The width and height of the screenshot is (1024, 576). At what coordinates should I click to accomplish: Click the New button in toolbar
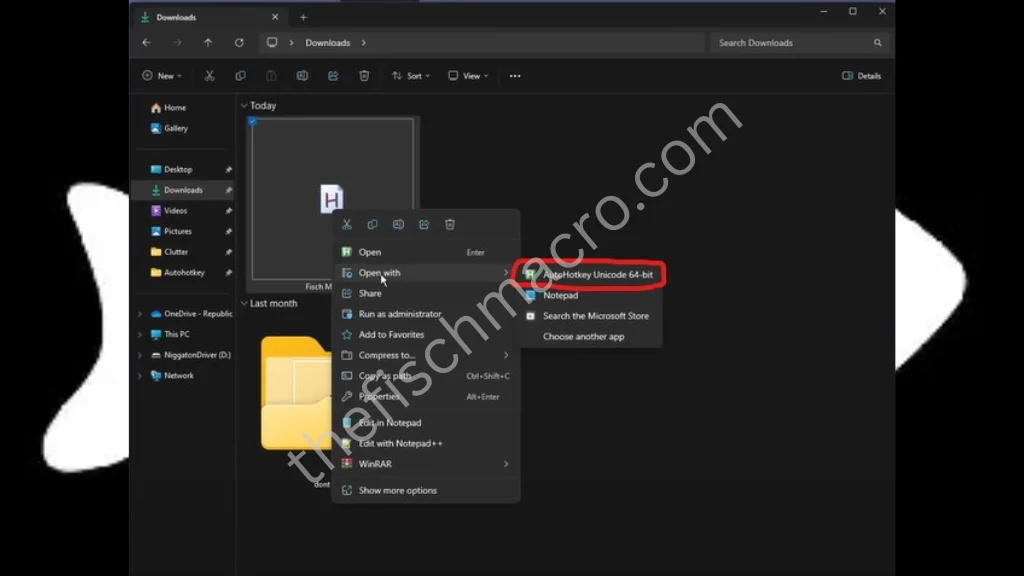160,76
